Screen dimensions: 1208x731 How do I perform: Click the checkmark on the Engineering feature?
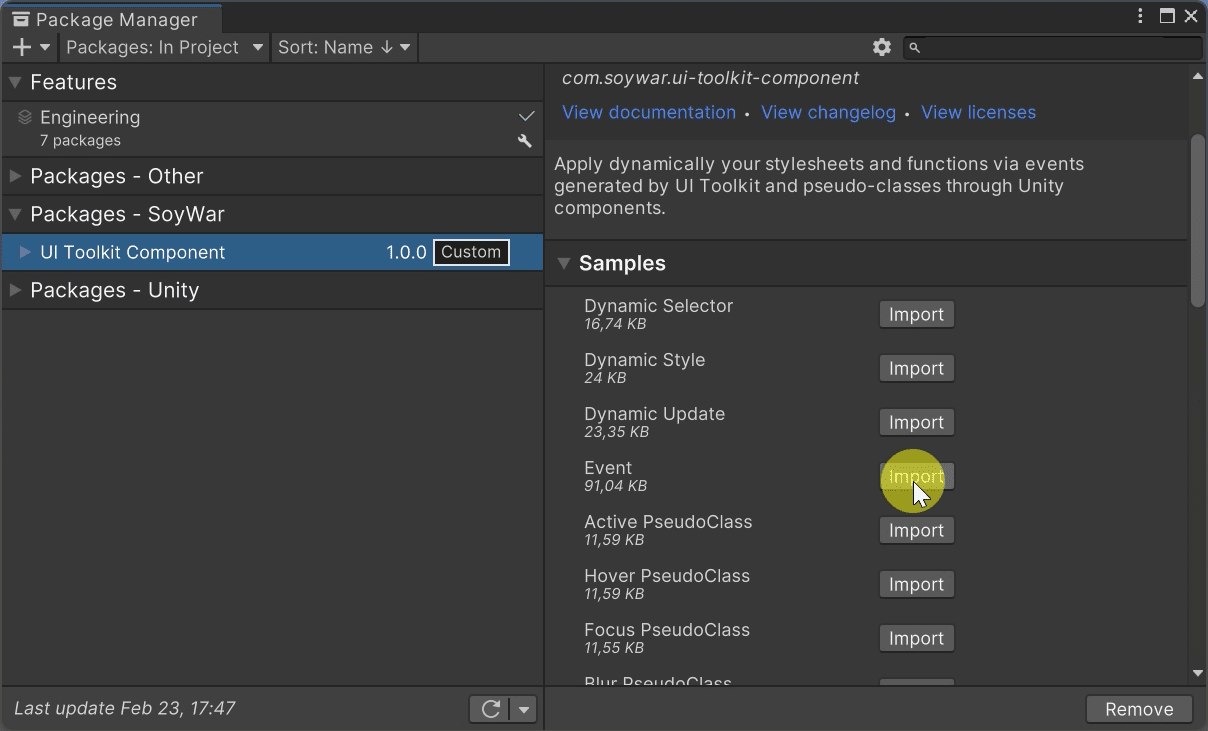[x=526, y=115]
